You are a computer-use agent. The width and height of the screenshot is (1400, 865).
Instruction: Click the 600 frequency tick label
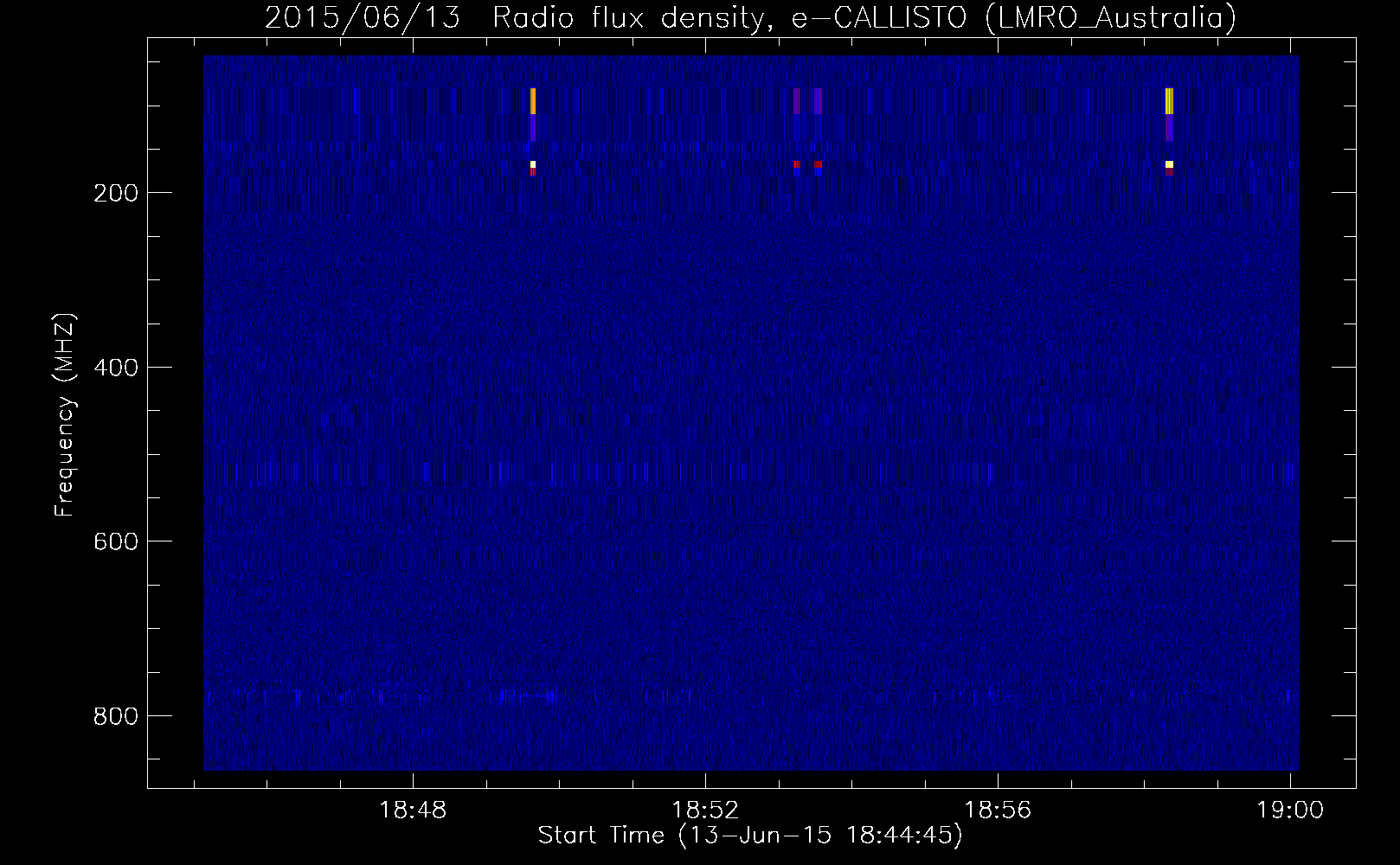[116, 541]
